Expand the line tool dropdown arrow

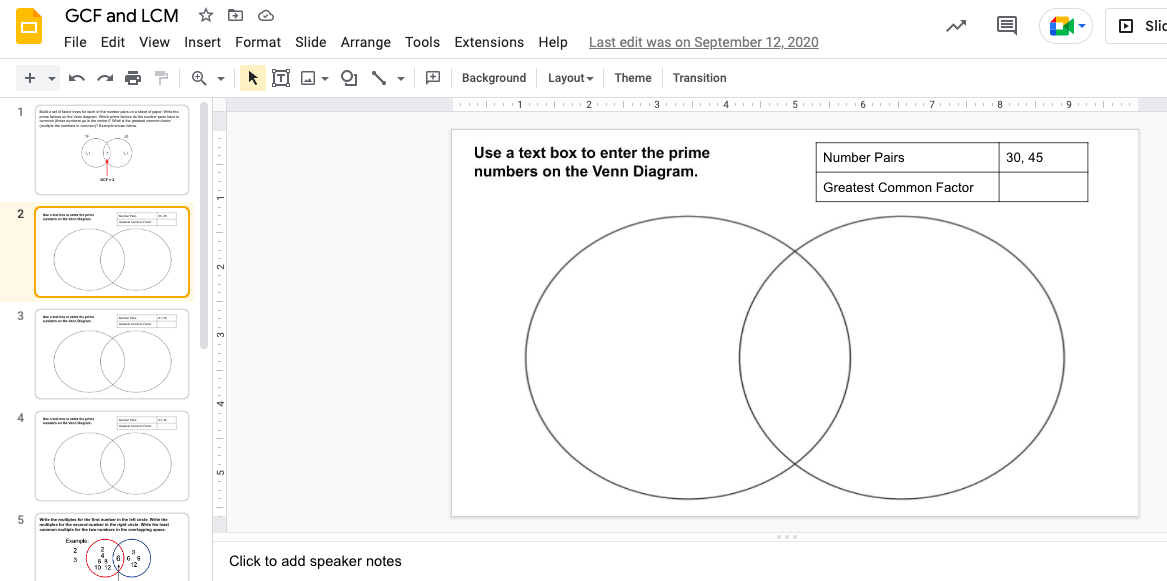click(401, 78)
